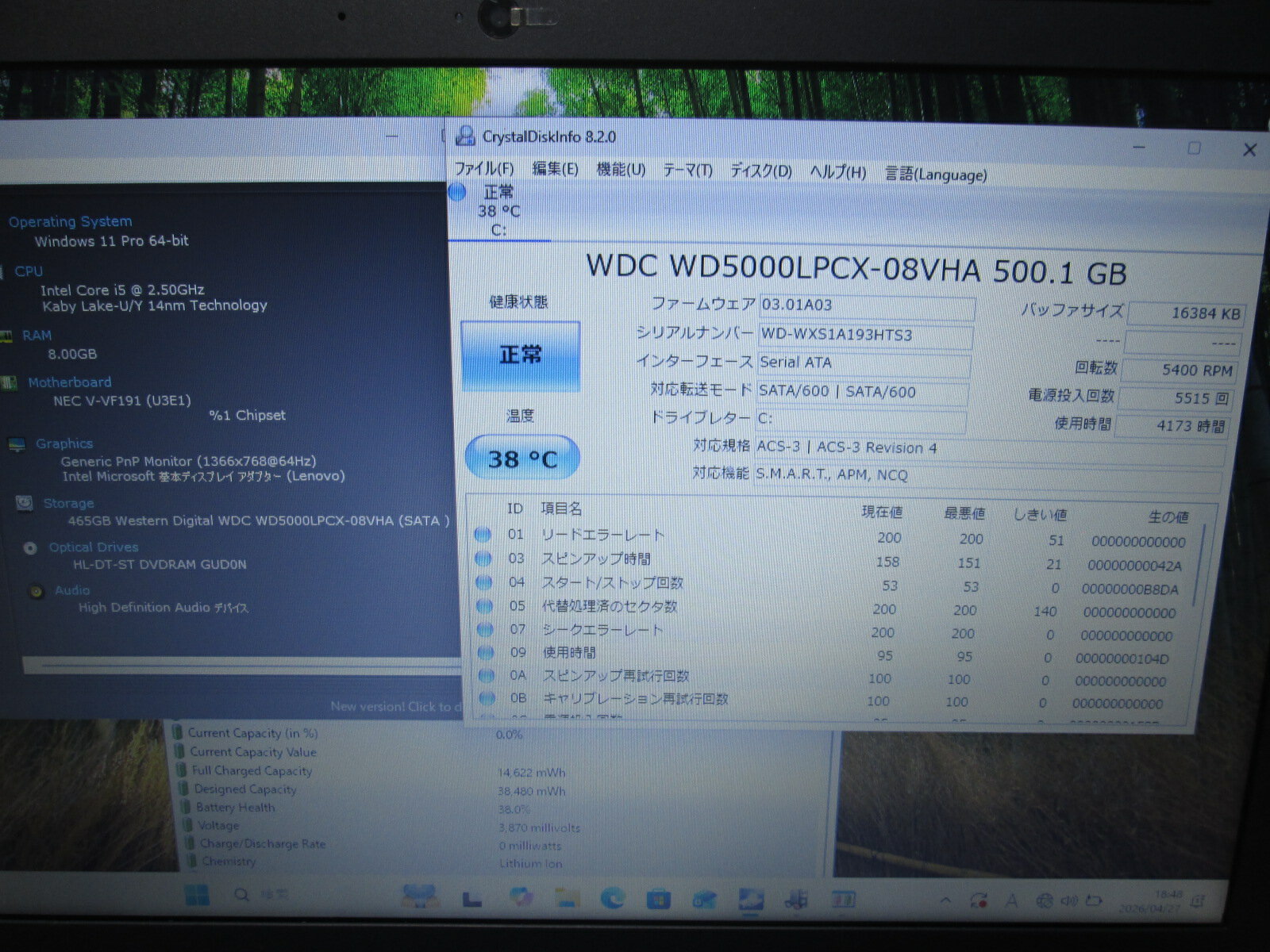Click the transfer mode field SATA/600
This screenshot has width=1270, height=952.
(862, 392)
